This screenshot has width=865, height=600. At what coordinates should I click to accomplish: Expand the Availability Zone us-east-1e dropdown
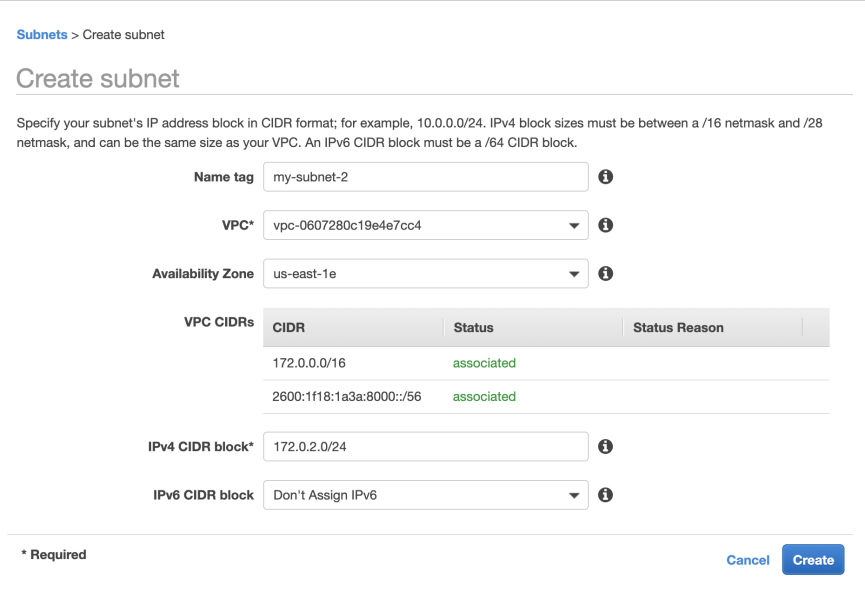[x=425, y=274]
